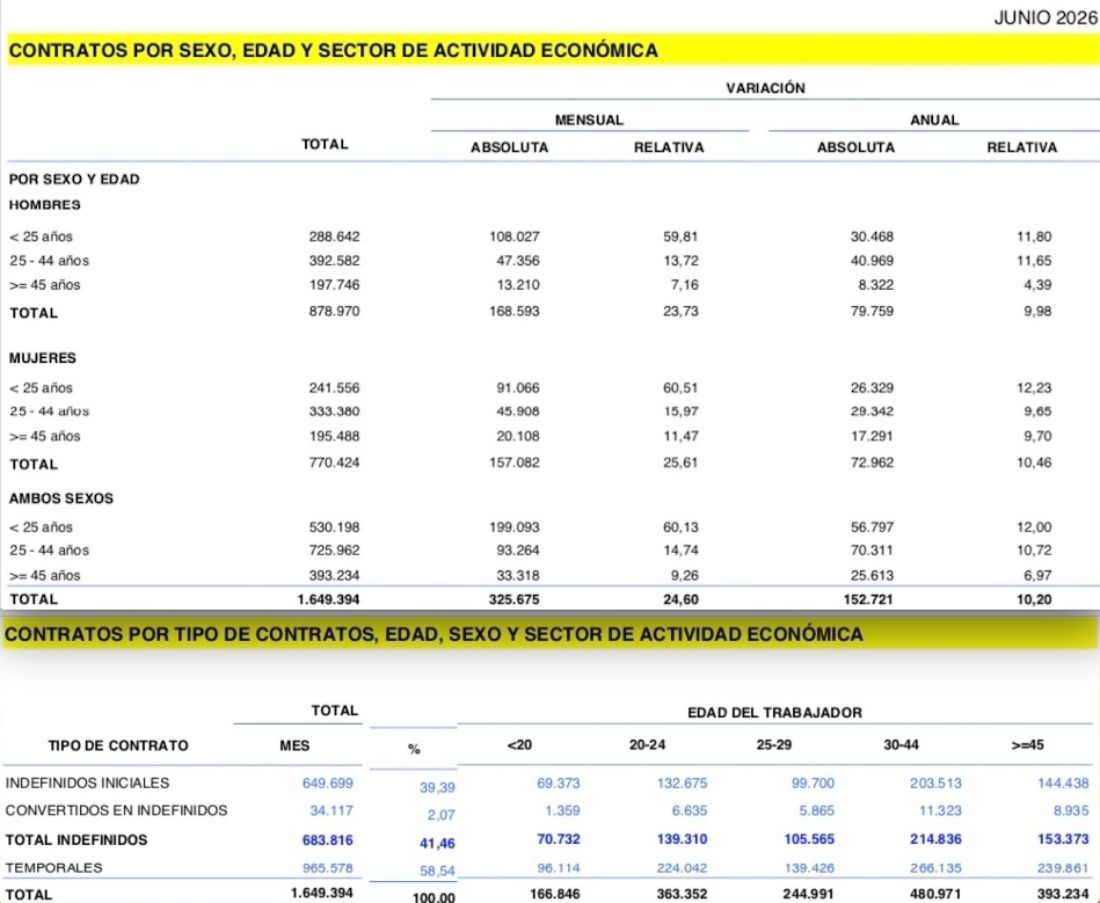Select the ANUAL subheader

tap(934, 120)
